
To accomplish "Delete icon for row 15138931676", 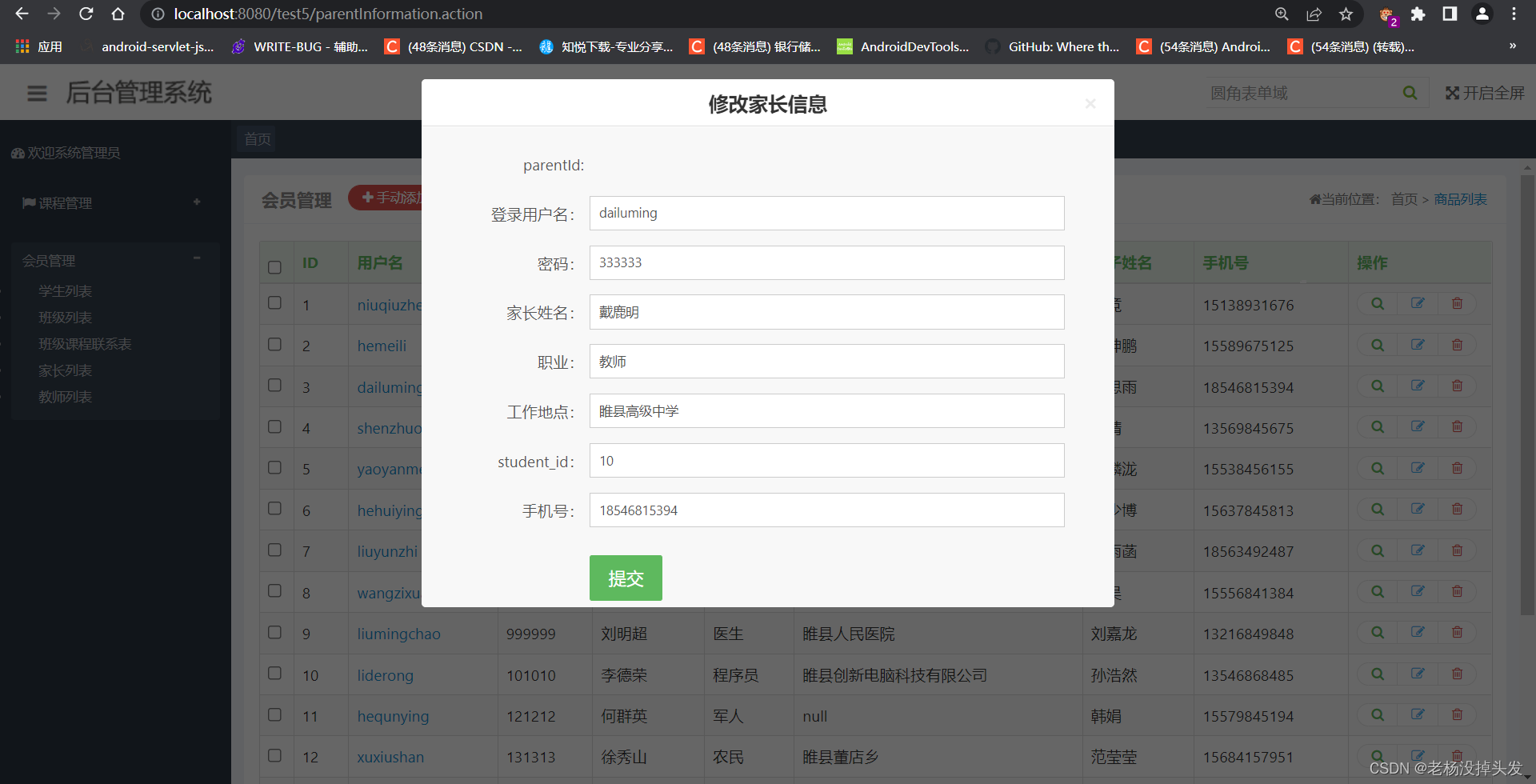I will 1457,304.
